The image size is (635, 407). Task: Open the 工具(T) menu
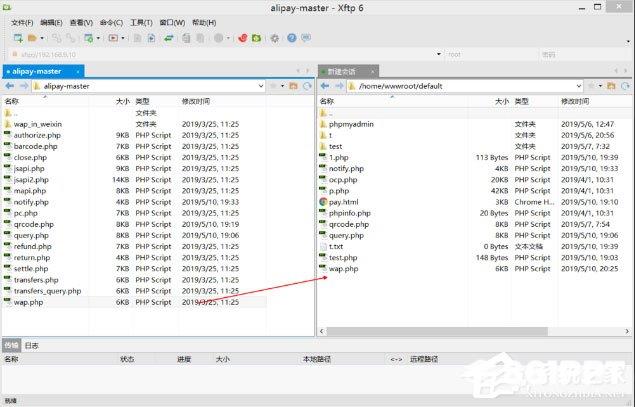coord(141,23)
